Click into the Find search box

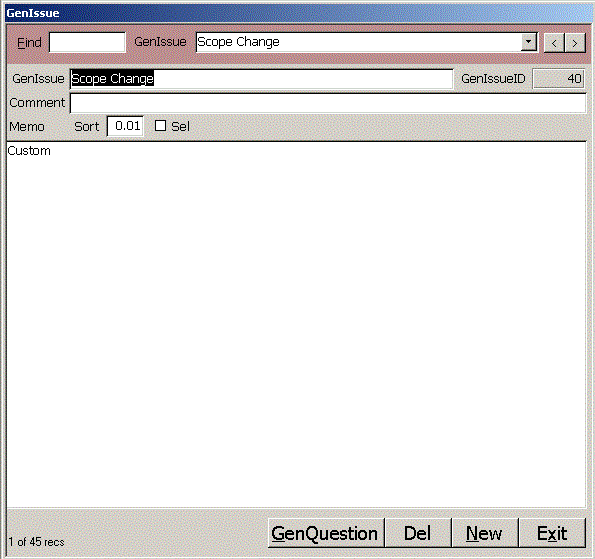(87, 42)
